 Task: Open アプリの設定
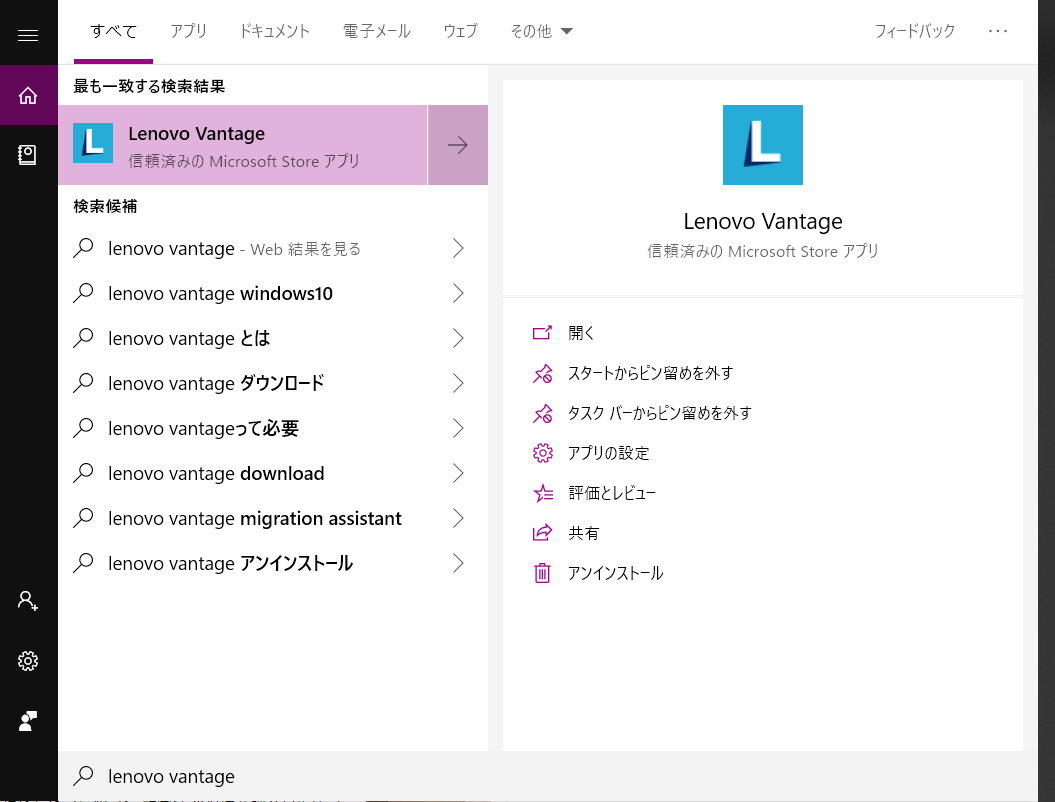[x=609, y=453]
